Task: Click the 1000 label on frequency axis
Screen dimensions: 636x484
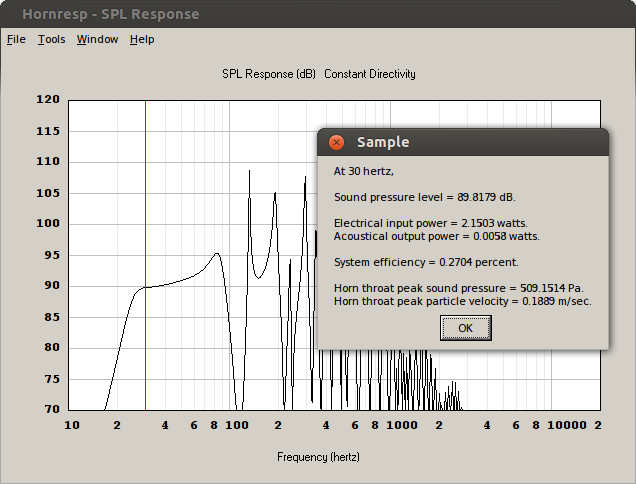Action: pos(402,425)
